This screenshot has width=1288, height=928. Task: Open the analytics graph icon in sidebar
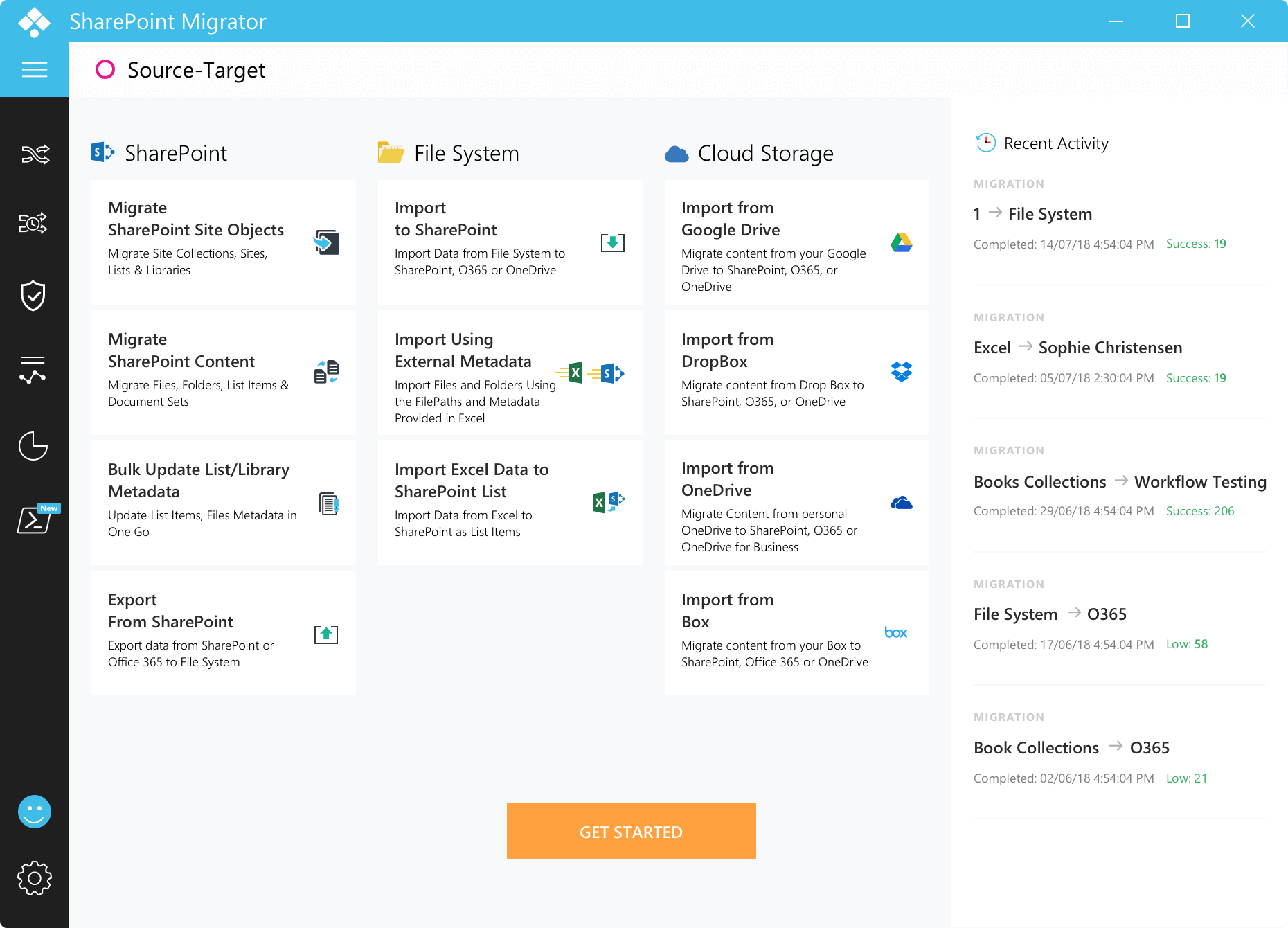[x=35, y=371]
